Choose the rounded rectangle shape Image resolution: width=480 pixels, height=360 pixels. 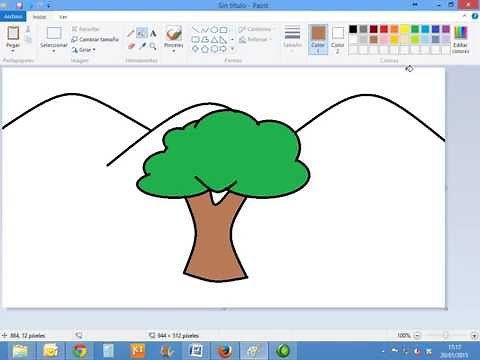pyautogui.click(x=196, y=40)
